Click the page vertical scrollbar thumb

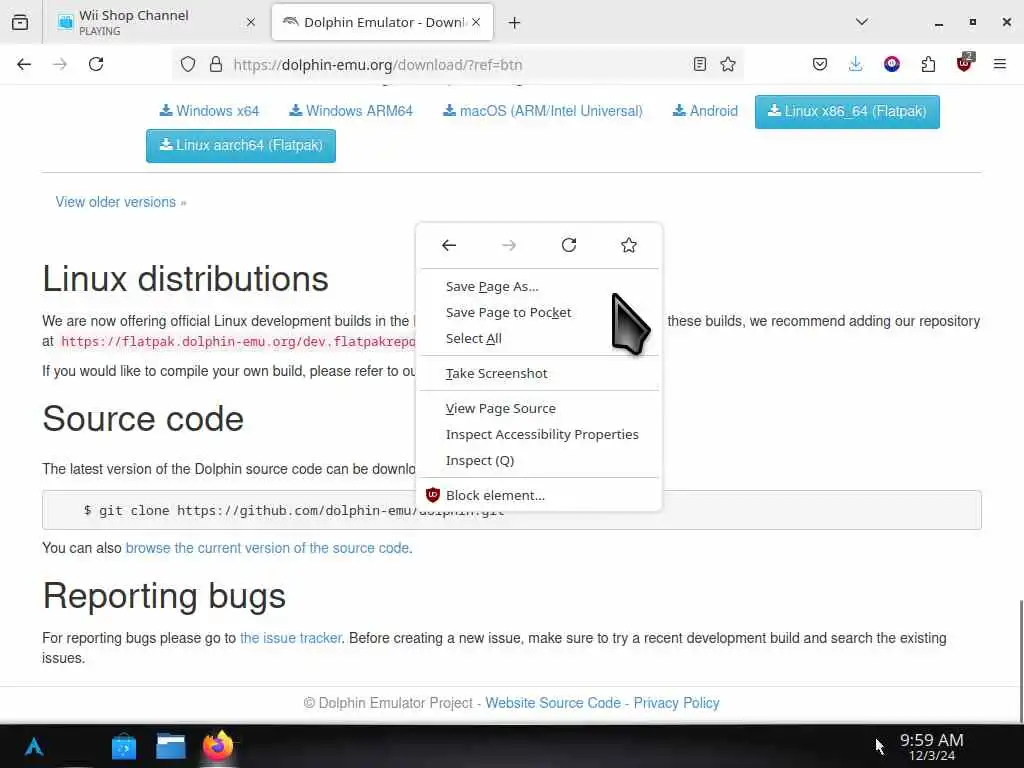pyautogui.click(x=1020, y=661)
